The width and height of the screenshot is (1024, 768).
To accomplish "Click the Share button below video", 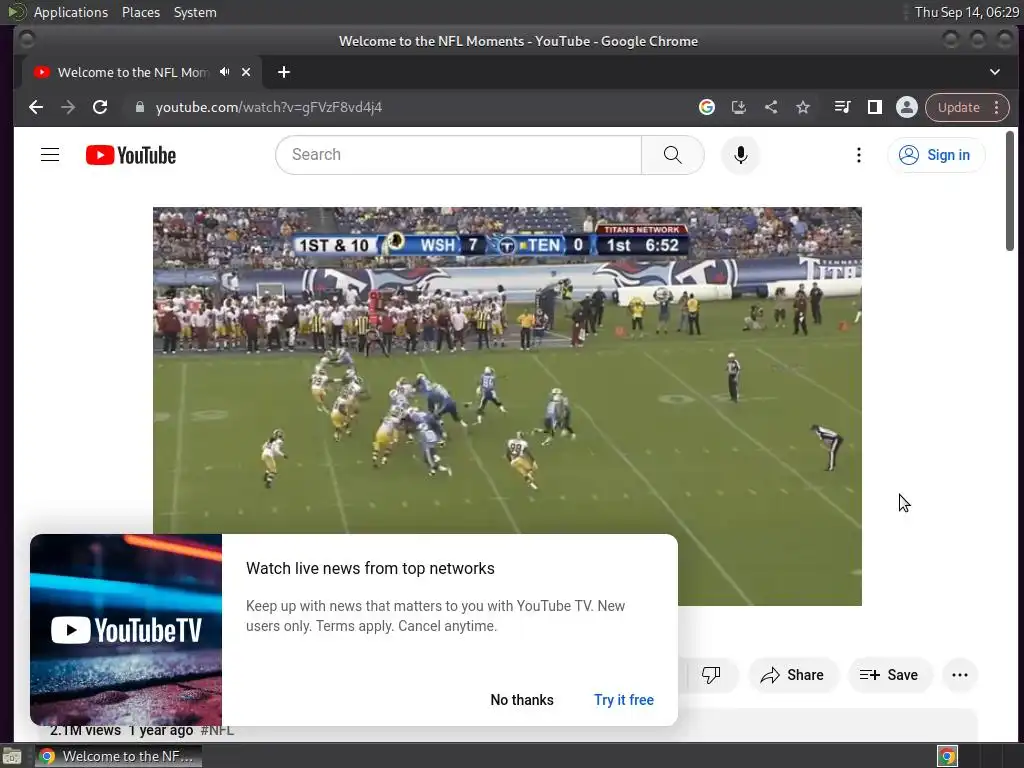I will tap(792, 675).
